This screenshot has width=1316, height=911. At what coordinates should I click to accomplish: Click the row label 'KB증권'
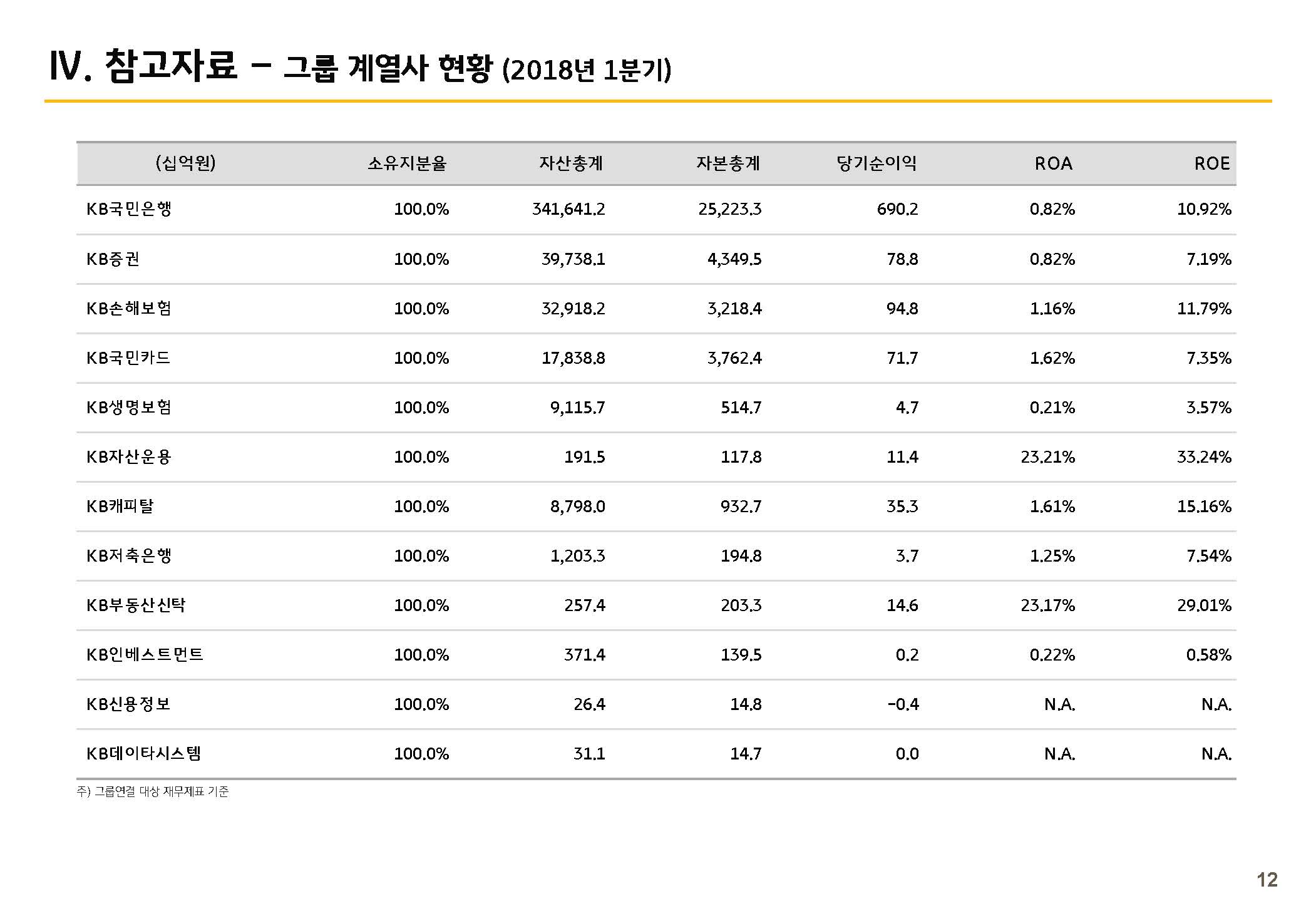tap(113, 259)
